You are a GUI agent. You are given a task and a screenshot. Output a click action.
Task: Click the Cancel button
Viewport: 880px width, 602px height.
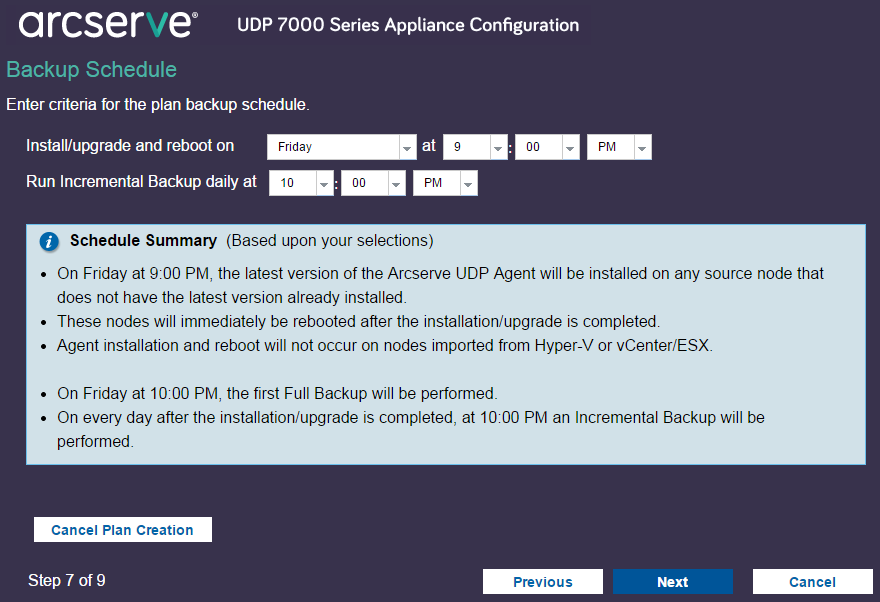[x=812, y=581]
